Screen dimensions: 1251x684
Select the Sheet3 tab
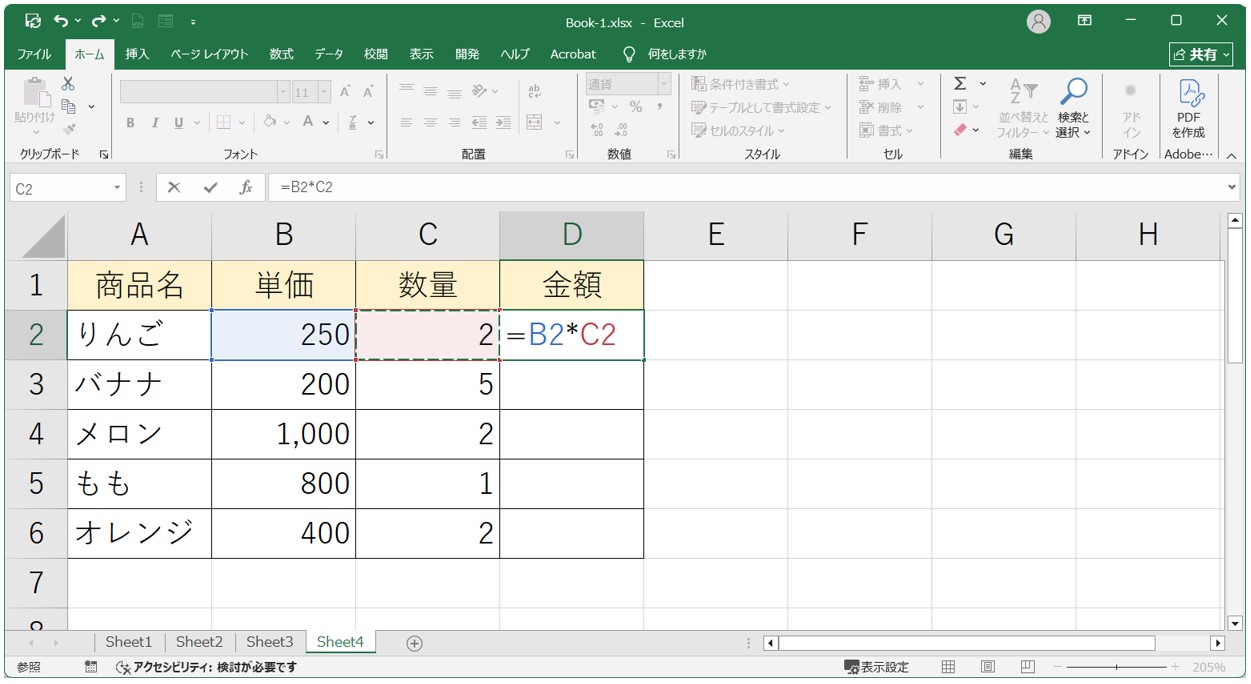click(x=270, y=642)
